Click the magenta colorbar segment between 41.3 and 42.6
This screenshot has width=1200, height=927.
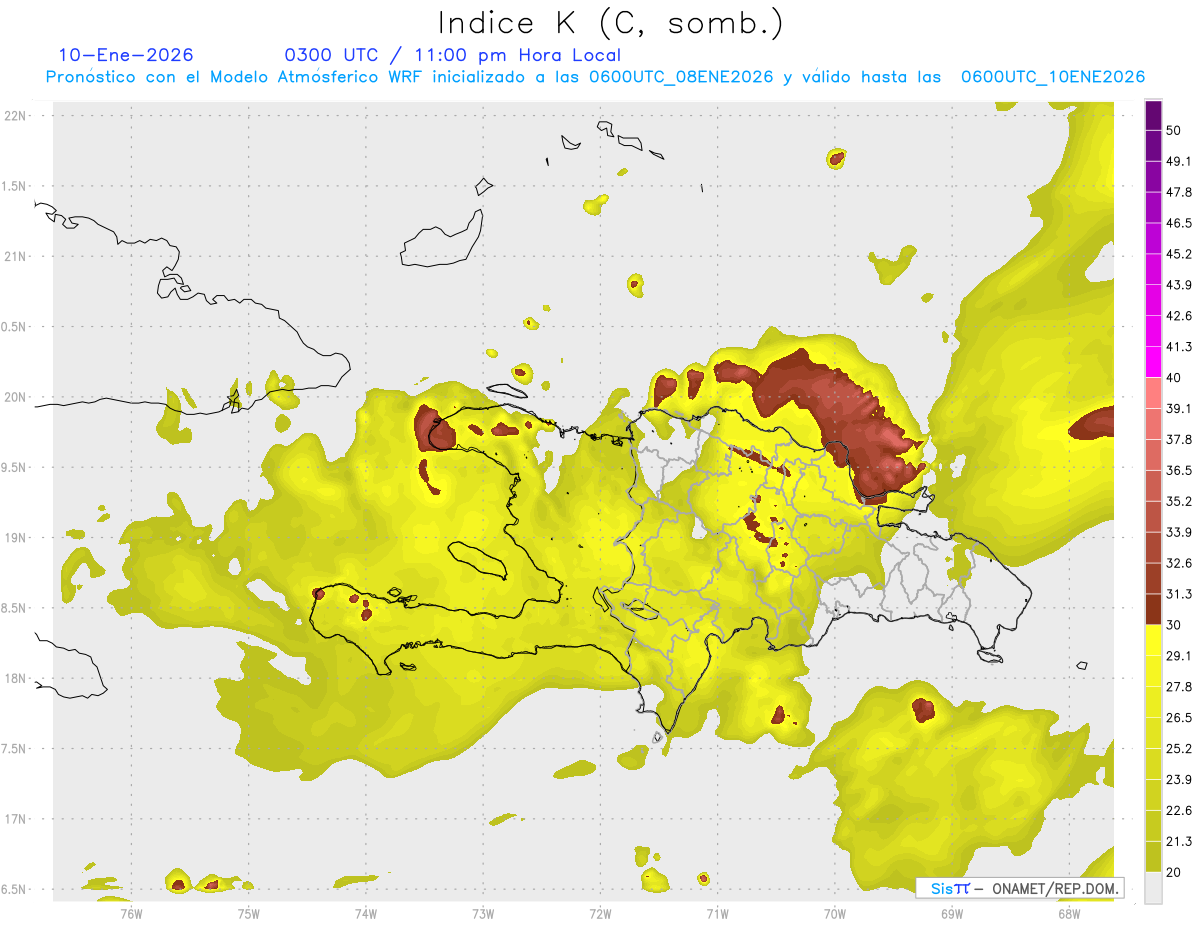click(1153, 331)
